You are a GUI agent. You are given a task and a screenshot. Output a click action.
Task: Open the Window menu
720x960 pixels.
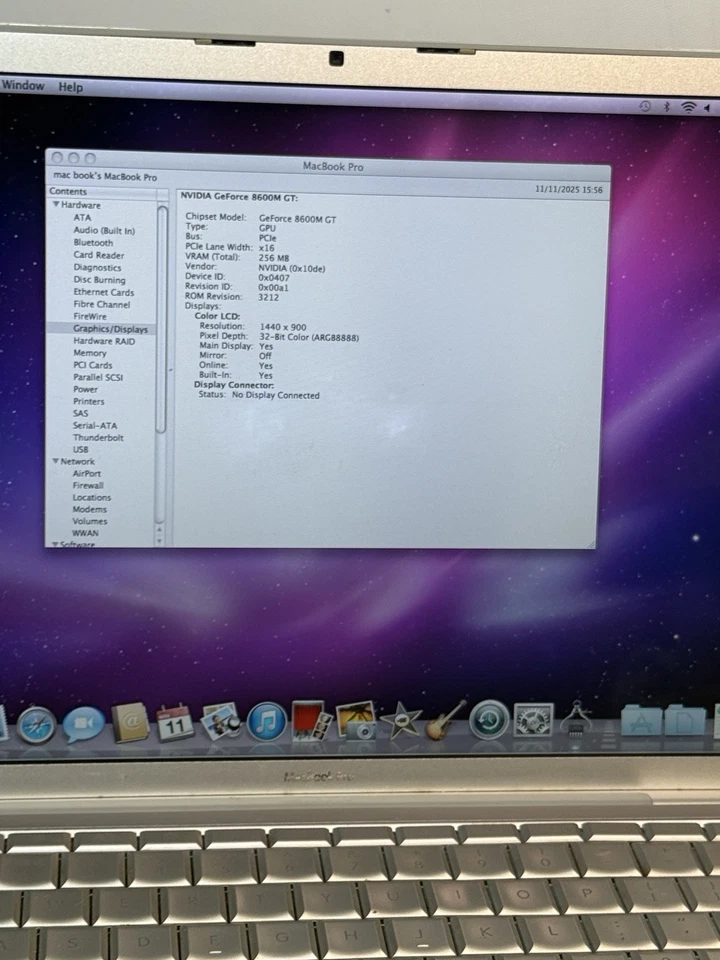click(23, 85)
